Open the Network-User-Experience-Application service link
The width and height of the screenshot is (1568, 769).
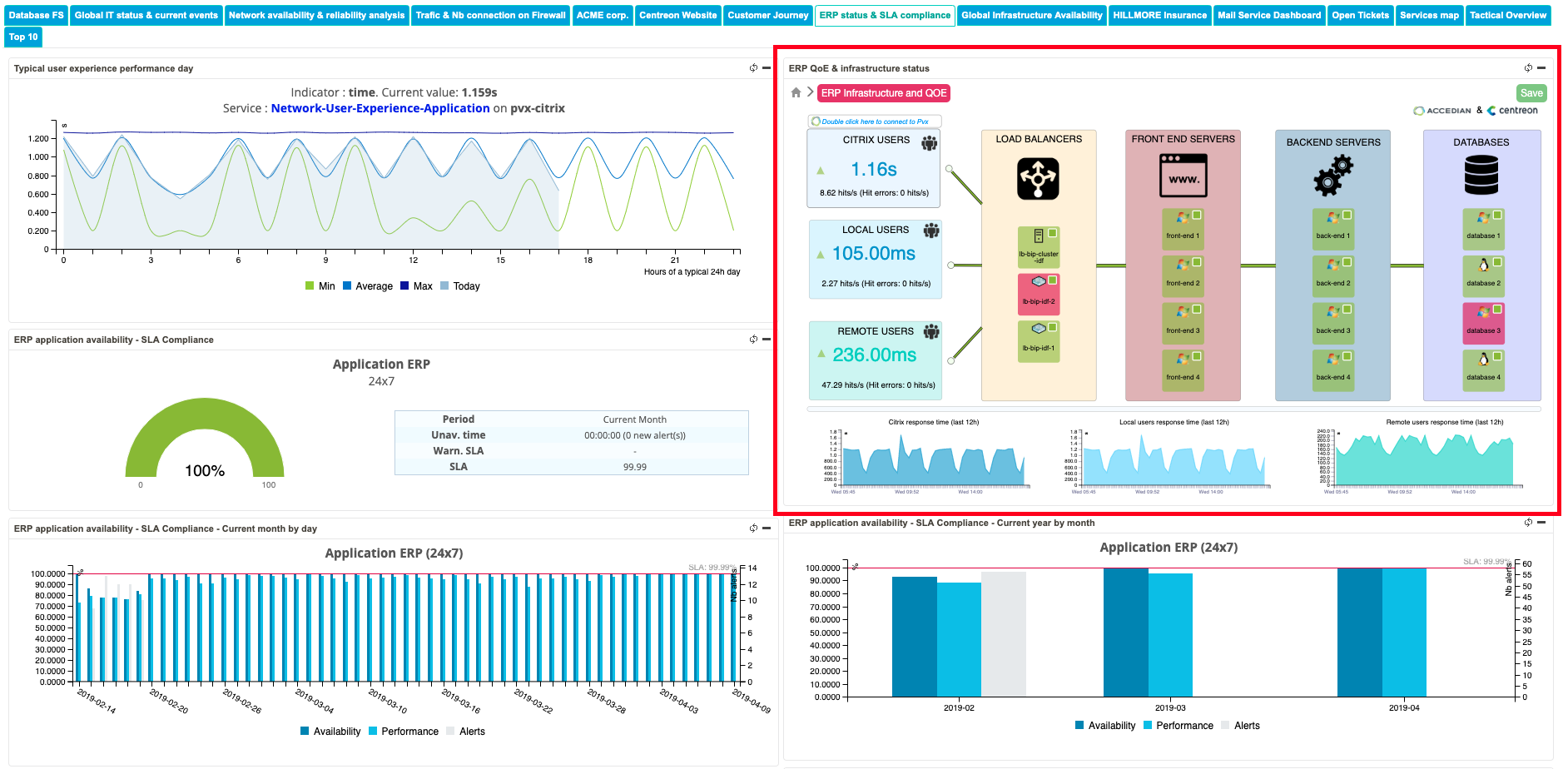pyautogui.click(x=380, y=108)
